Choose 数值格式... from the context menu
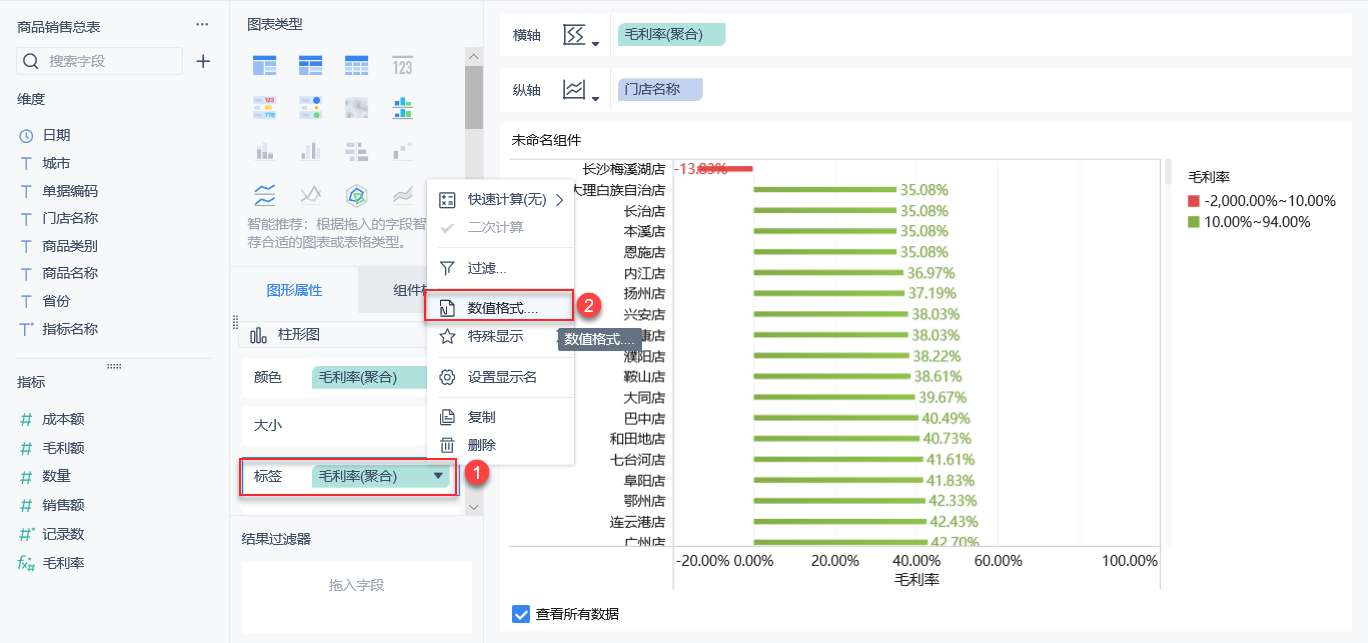This screenshot has height=643, width=1368. click(x=500, y=307)
